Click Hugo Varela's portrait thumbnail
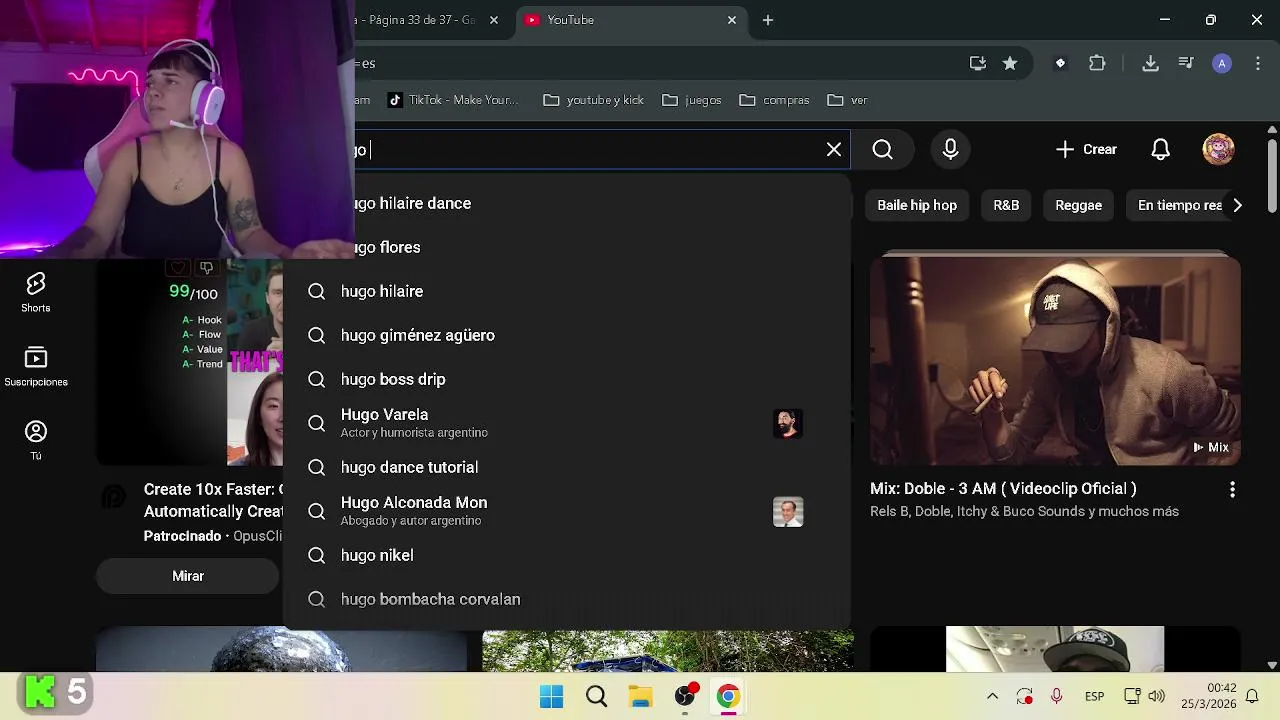This screenshot has width=1280, height=720. pos(788,423)
